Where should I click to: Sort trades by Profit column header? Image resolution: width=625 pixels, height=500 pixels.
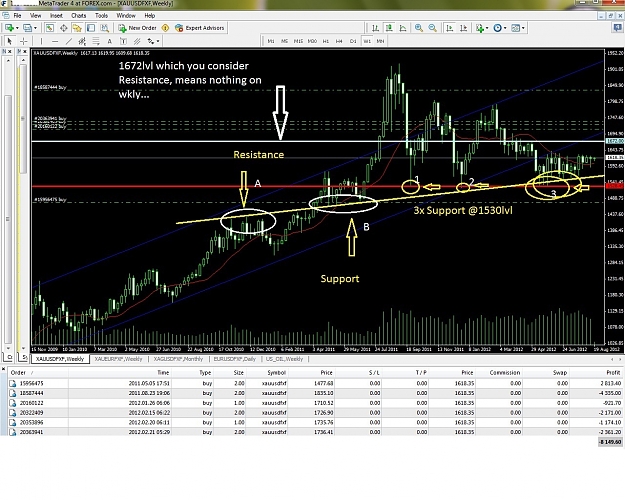pos(613,372)
